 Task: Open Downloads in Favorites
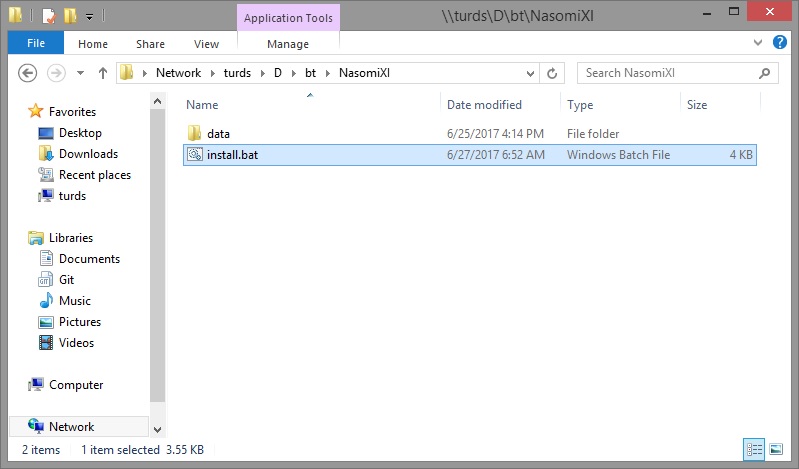click(88, 154)
